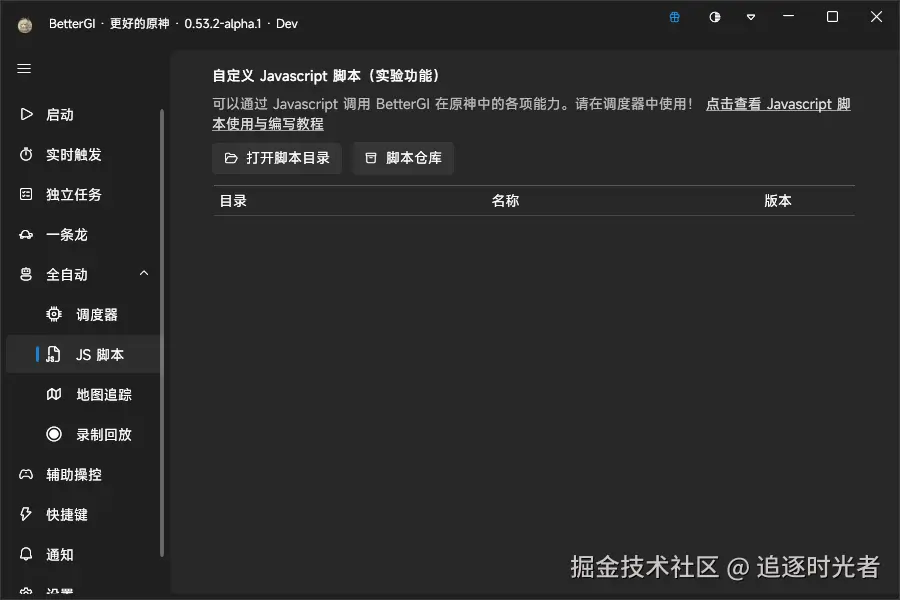Switch the theme with the half-circle icon
900x600 pixels.
(715, 17)
